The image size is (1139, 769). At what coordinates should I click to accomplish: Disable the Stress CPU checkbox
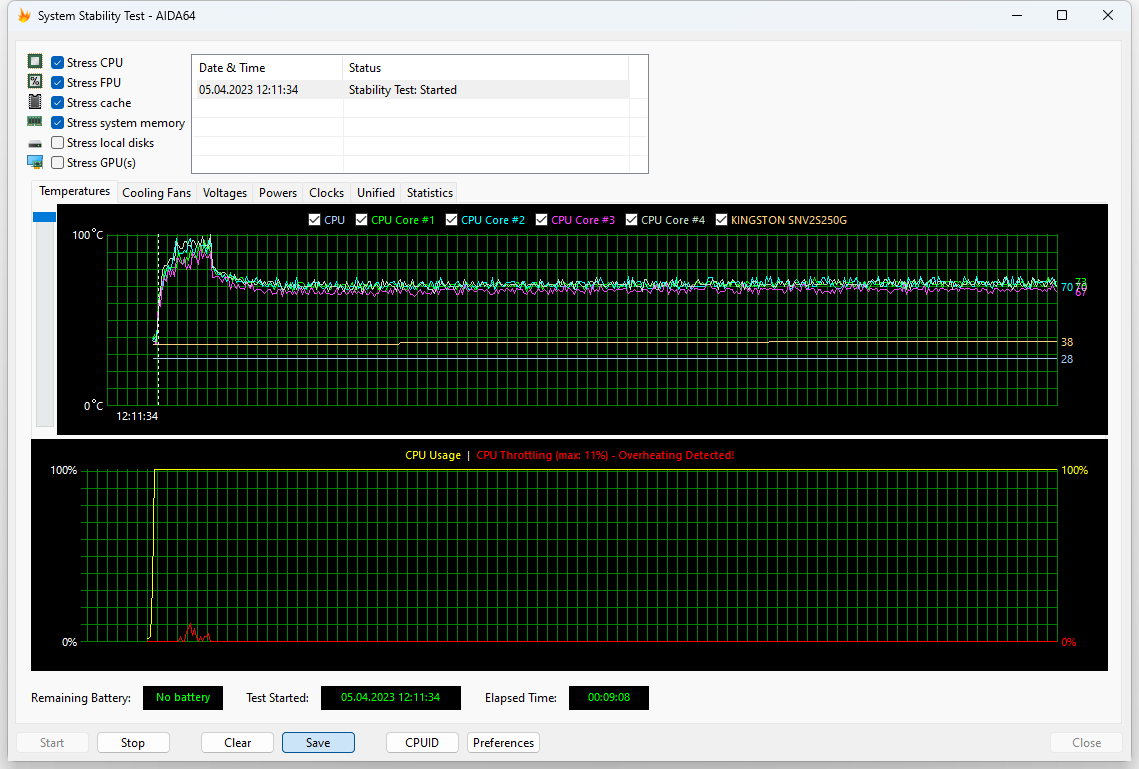(x=57, y=61)
